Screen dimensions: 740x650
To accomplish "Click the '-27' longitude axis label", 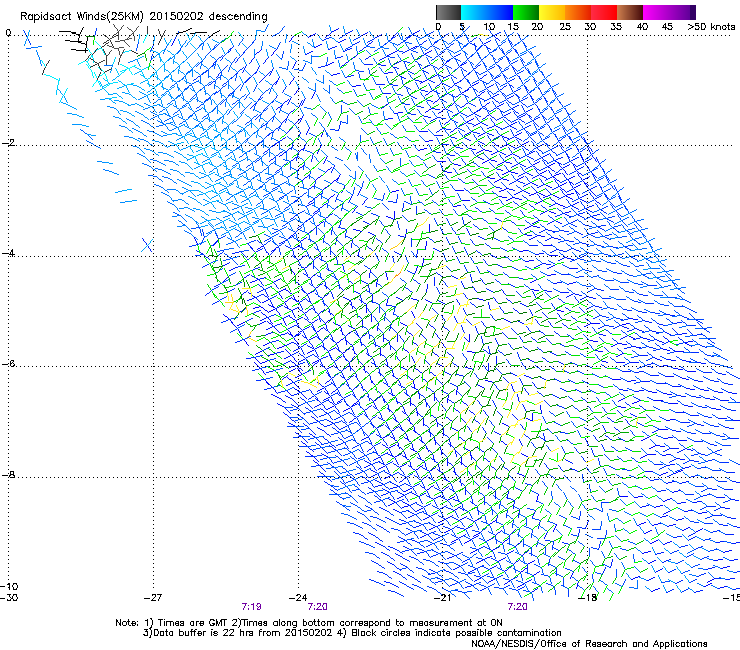I will tap(153, 598).
